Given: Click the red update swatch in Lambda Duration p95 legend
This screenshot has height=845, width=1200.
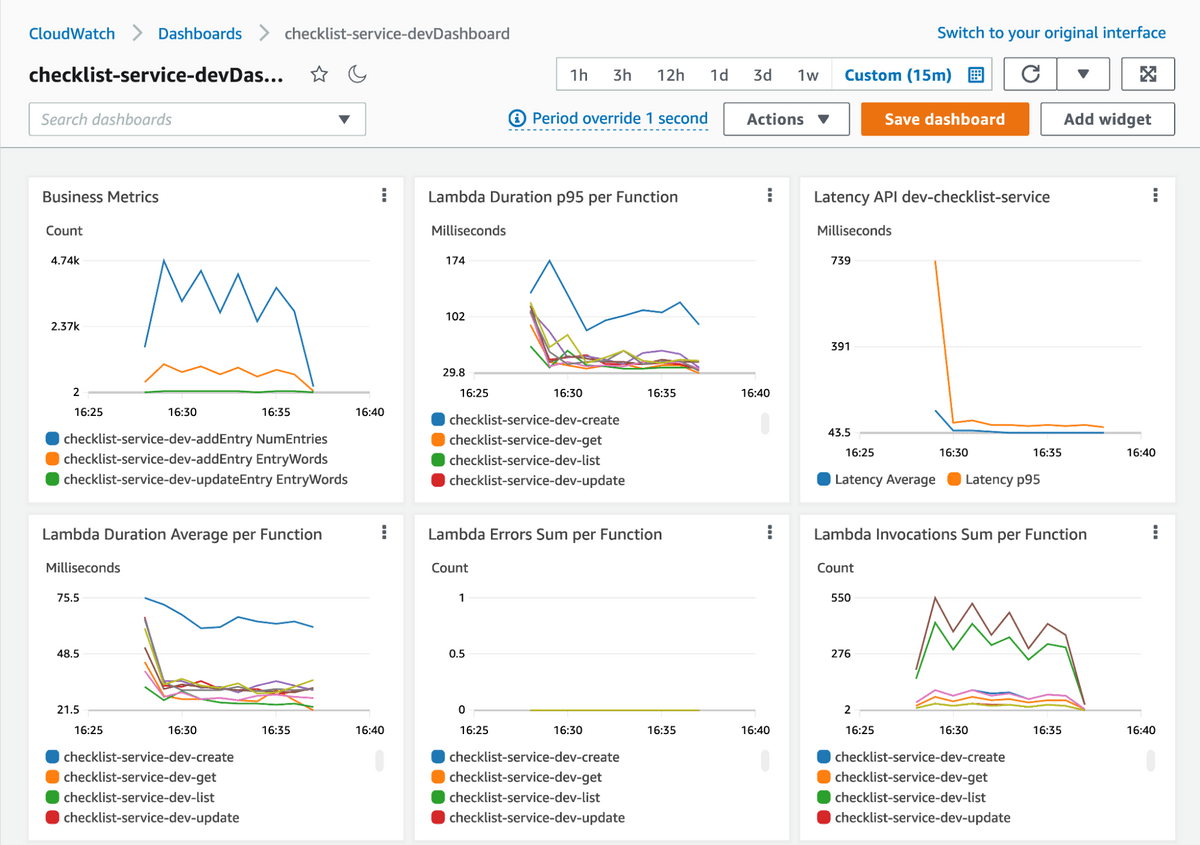Looking at the screenshot, I should pos(438,480).
